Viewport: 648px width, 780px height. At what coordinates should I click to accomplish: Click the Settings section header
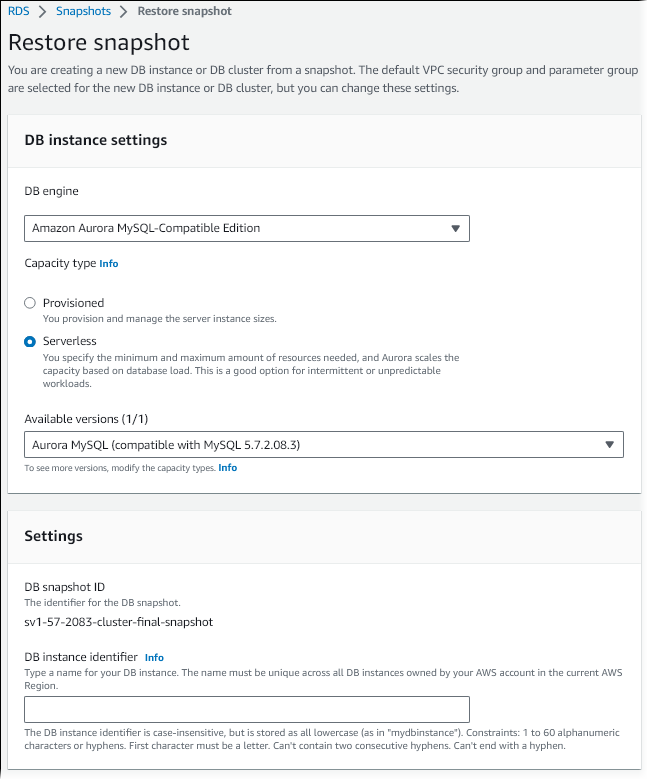coord(54,536)
